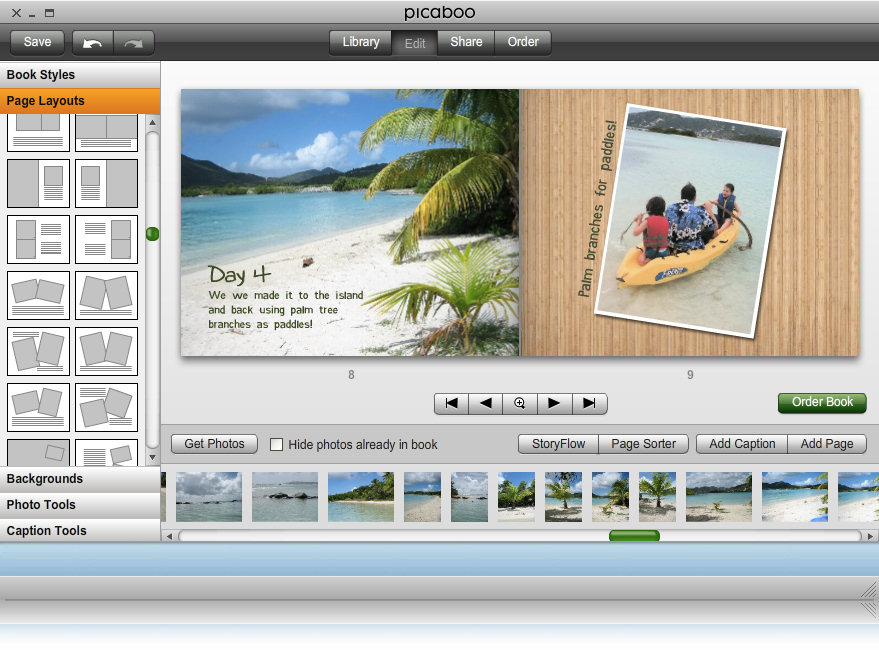Select the cloudy sky over sea photo thumbnail
The image size is (879, 650).
(x=209, y=497)
